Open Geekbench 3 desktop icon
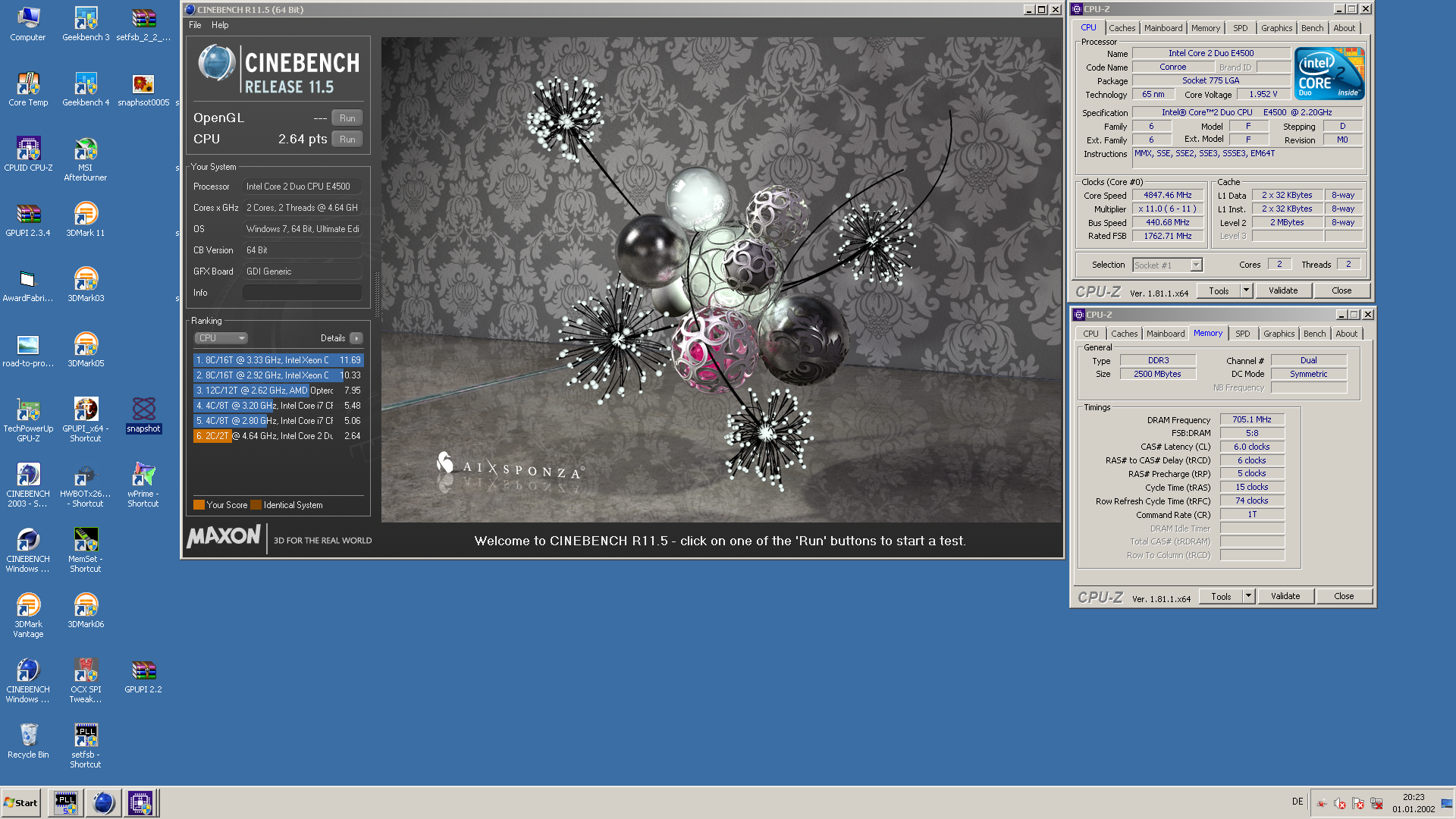 coord(86,23)
